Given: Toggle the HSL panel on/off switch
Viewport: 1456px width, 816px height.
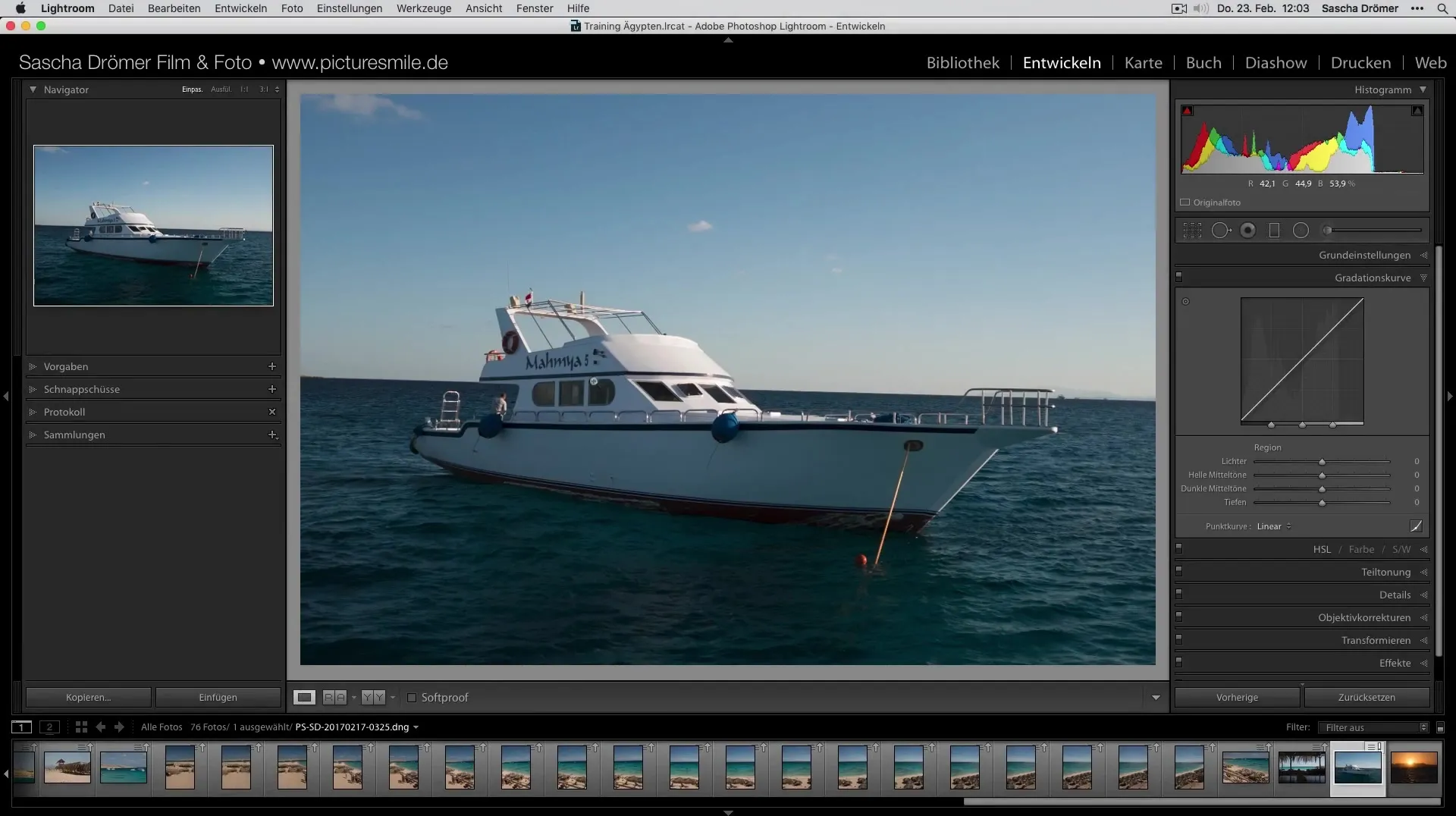Looking at the screenshot, I should (1178, 549).
